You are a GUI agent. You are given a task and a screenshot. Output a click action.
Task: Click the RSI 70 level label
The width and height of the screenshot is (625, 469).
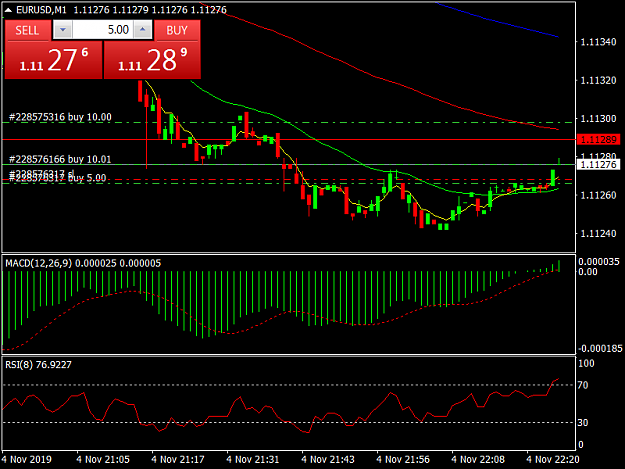point(583,385)
